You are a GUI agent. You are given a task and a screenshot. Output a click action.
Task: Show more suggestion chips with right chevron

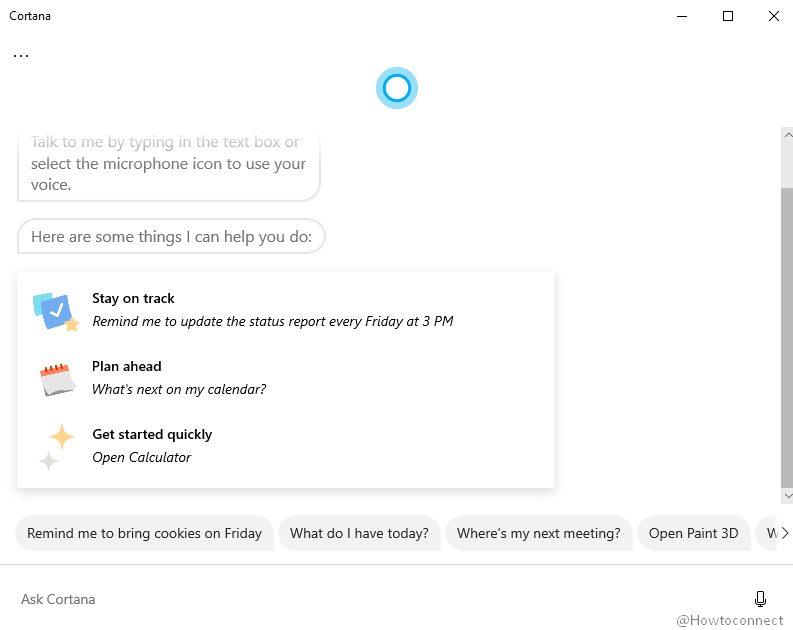pos(784,533)
